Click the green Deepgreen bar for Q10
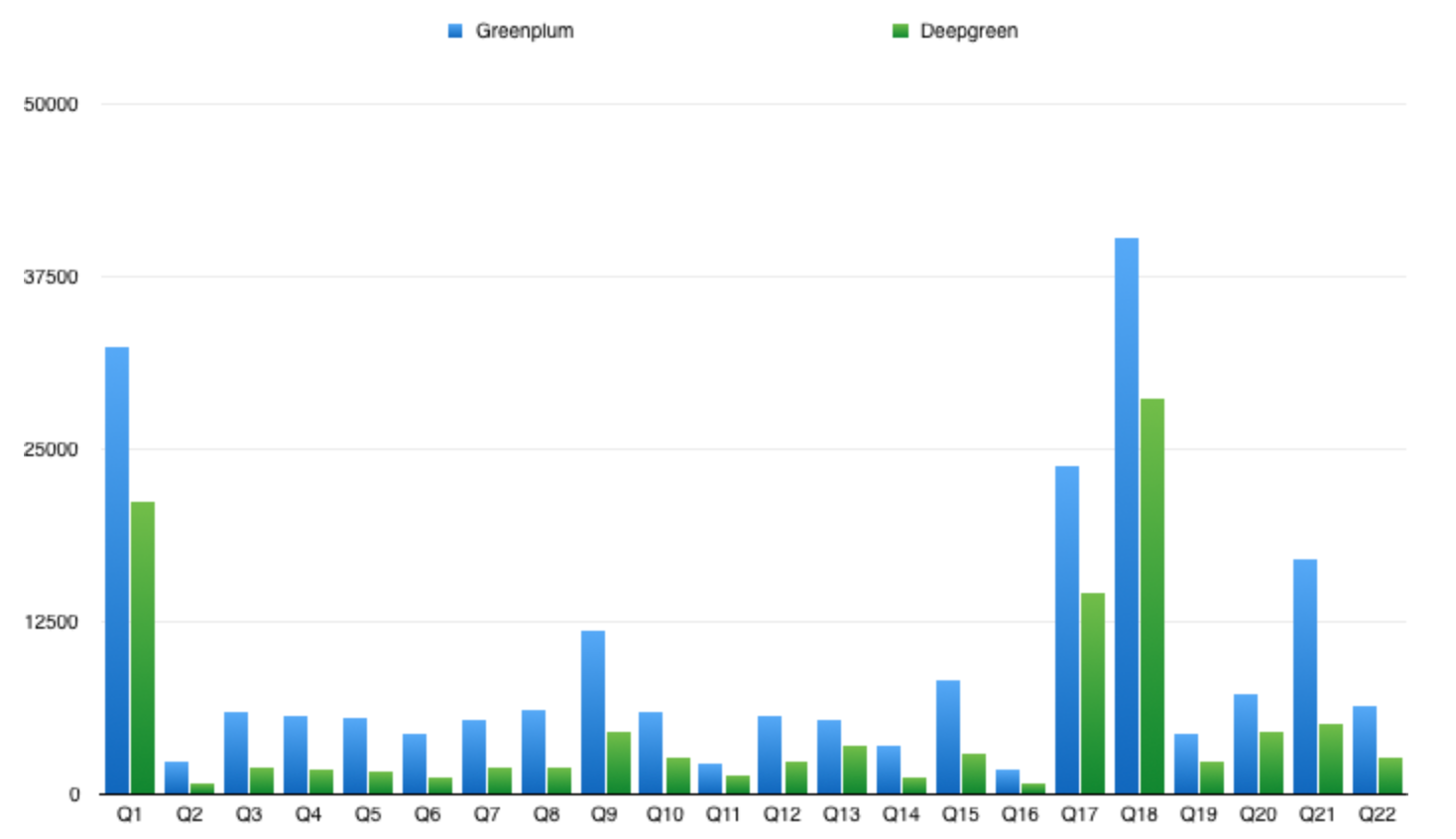This screenshot has width=1456, height=839. click(678, 776)
